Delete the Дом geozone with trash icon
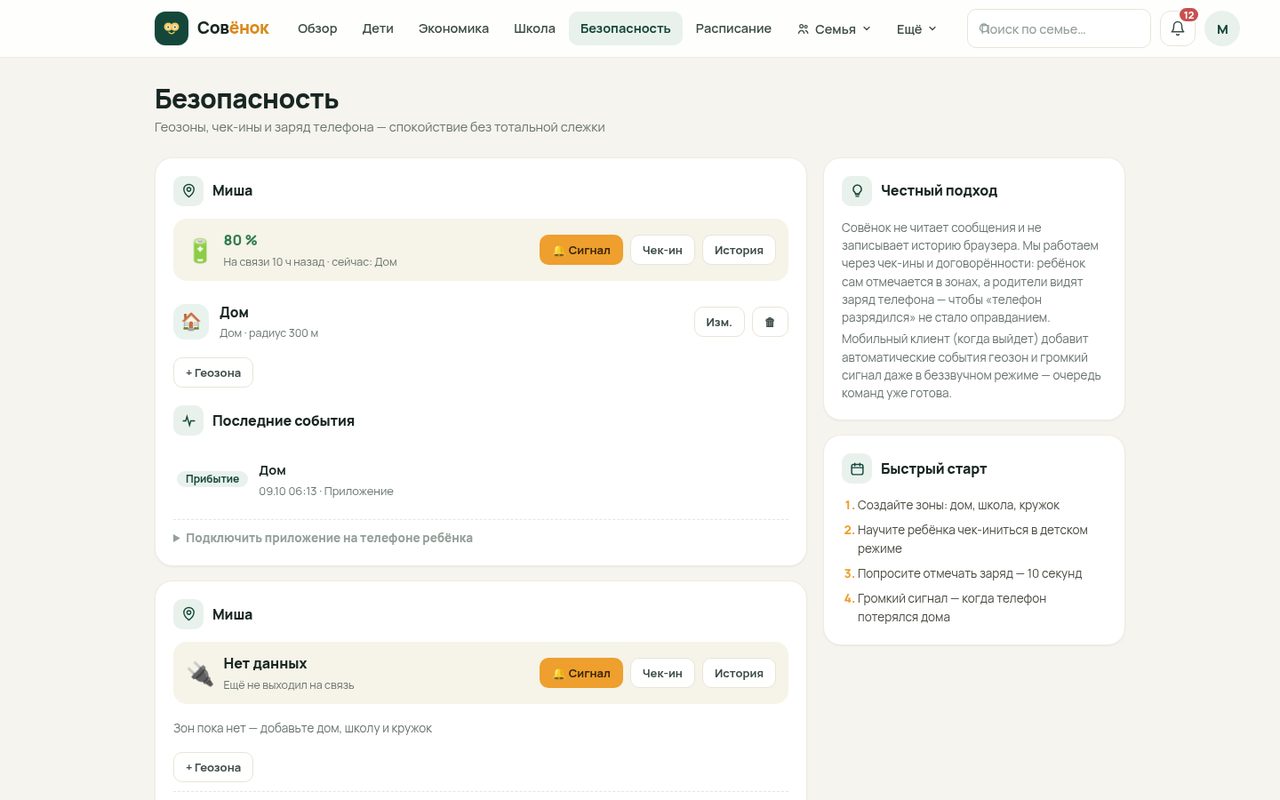Viewport: 1280px width, 800px height. click(770, 322)
